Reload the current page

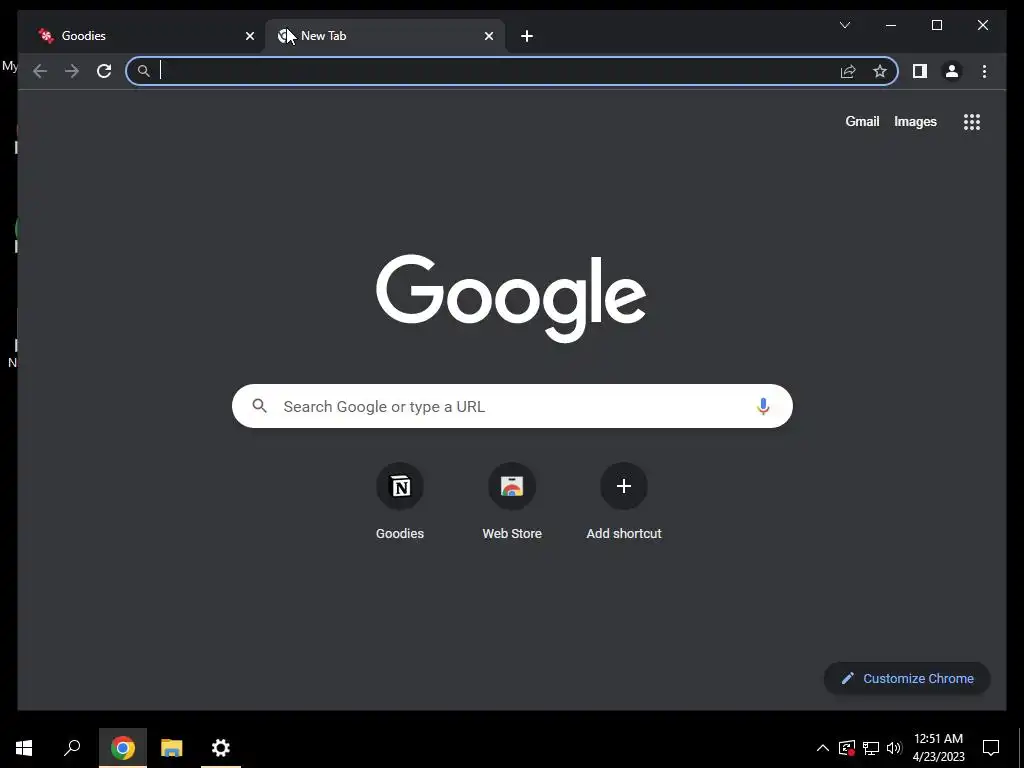tap(104, 71)
